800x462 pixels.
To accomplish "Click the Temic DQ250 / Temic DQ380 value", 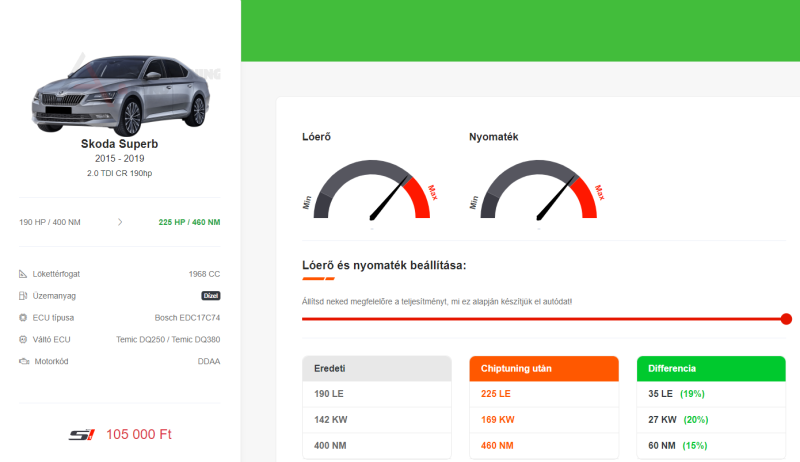I will coord(168,339).
